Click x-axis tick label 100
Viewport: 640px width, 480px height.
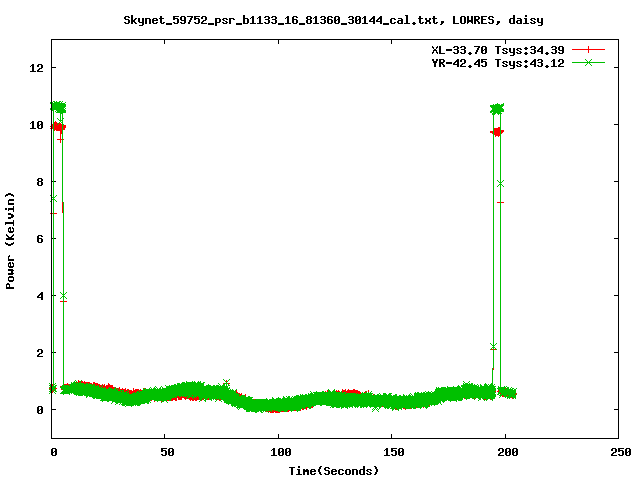point(280,452)
